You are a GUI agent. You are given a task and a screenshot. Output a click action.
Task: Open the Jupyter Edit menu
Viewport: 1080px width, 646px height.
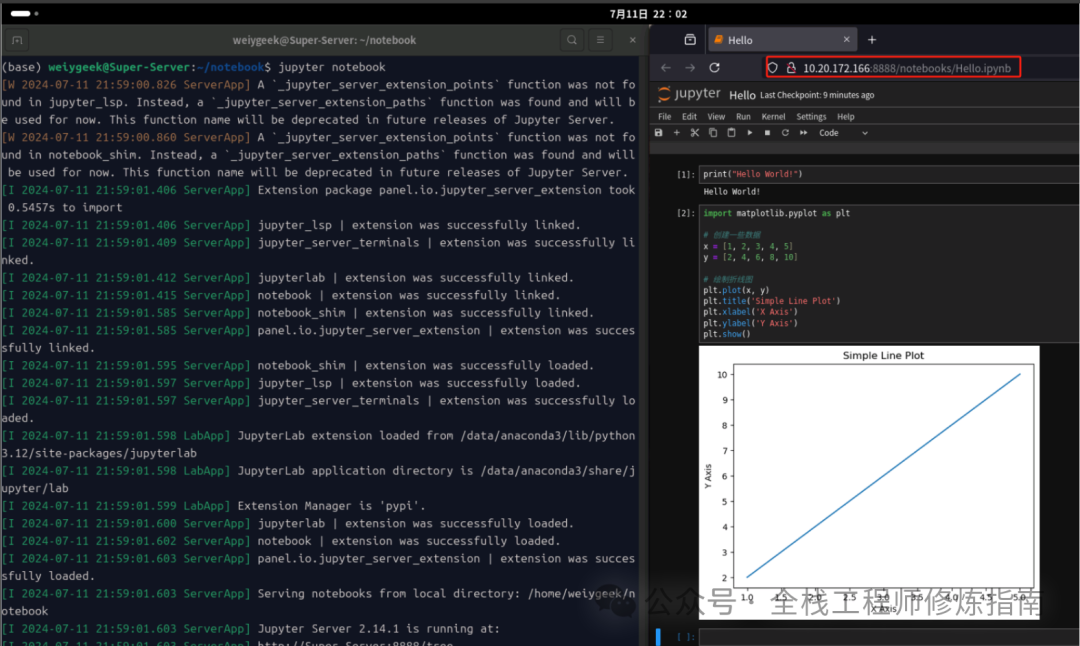689,116
